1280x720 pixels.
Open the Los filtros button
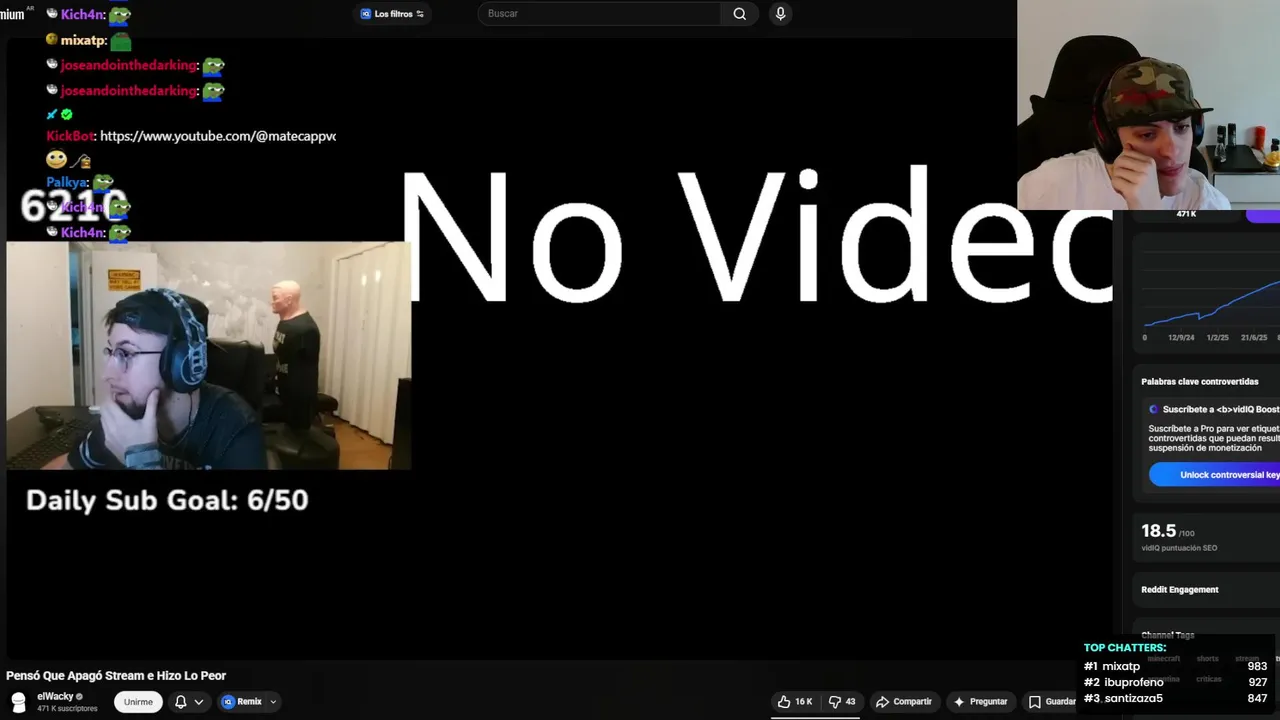(x=392, y=14)
